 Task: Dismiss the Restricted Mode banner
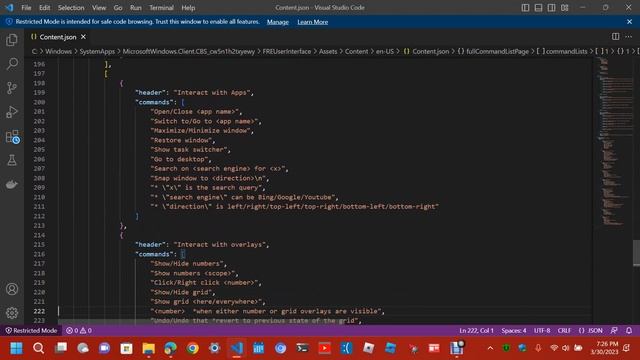629,22
